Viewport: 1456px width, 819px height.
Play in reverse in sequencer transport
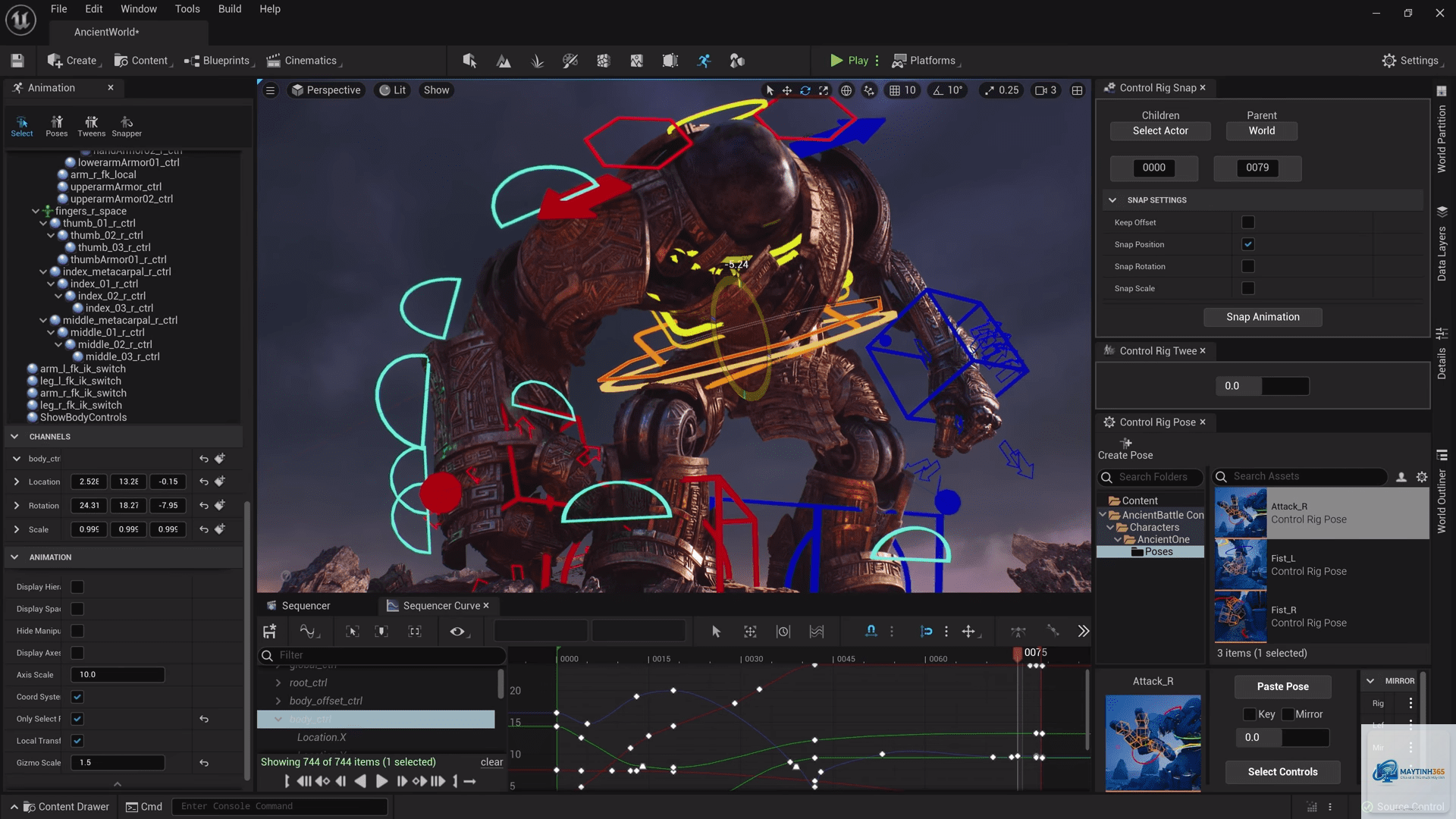pos(360,781)
